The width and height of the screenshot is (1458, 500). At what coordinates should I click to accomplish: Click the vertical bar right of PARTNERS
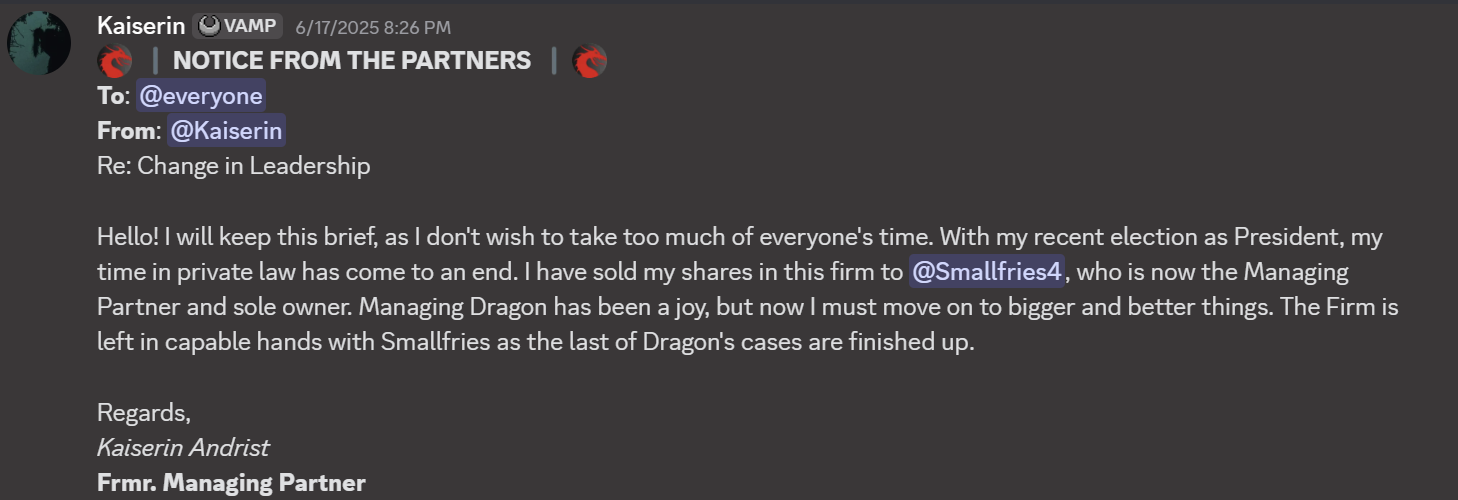coord(553,61)
